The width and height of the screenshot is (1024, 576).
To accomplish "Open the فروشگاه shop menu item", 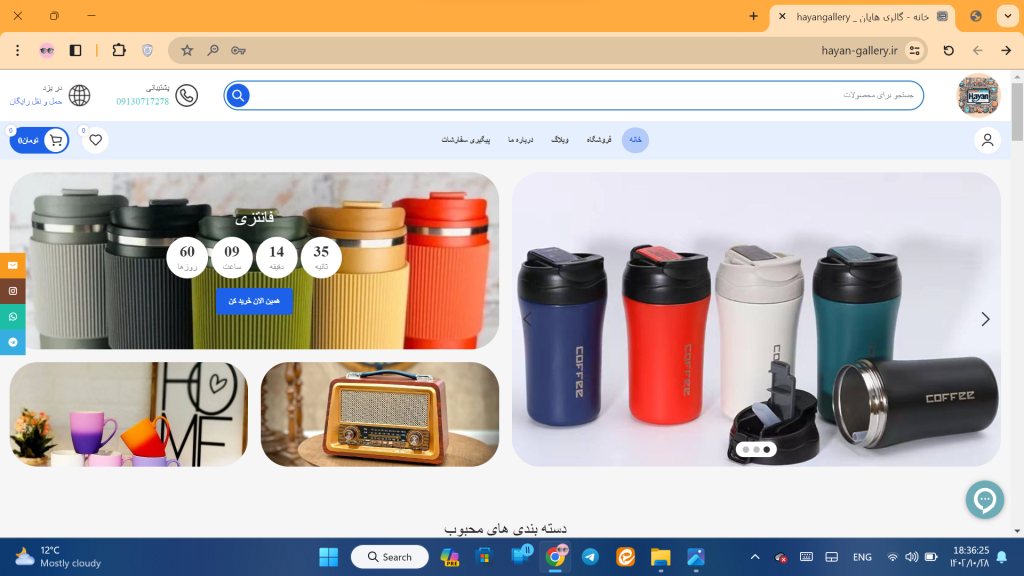I will click(x=599, y=140).
